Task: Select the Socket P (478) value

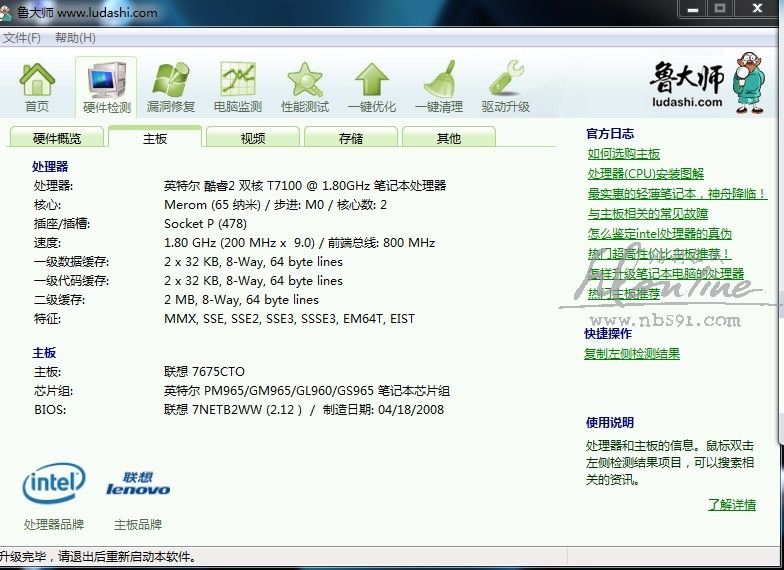Action: pos(205,224)
